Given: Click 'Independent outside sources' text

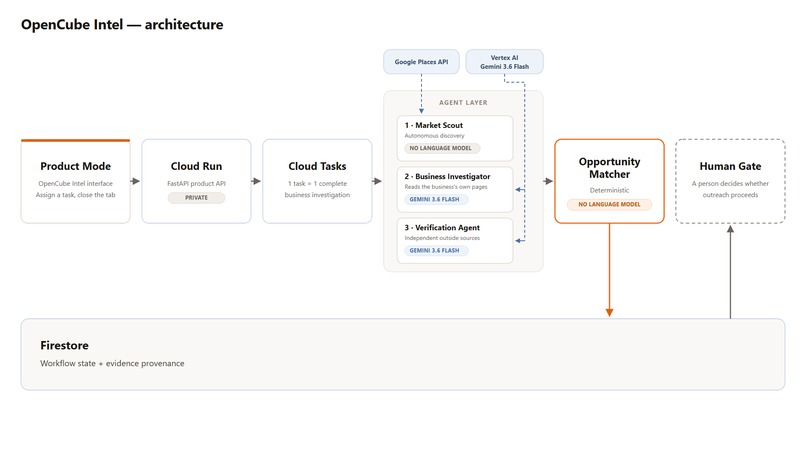Looking at the screenshot, I should (442, 238).
